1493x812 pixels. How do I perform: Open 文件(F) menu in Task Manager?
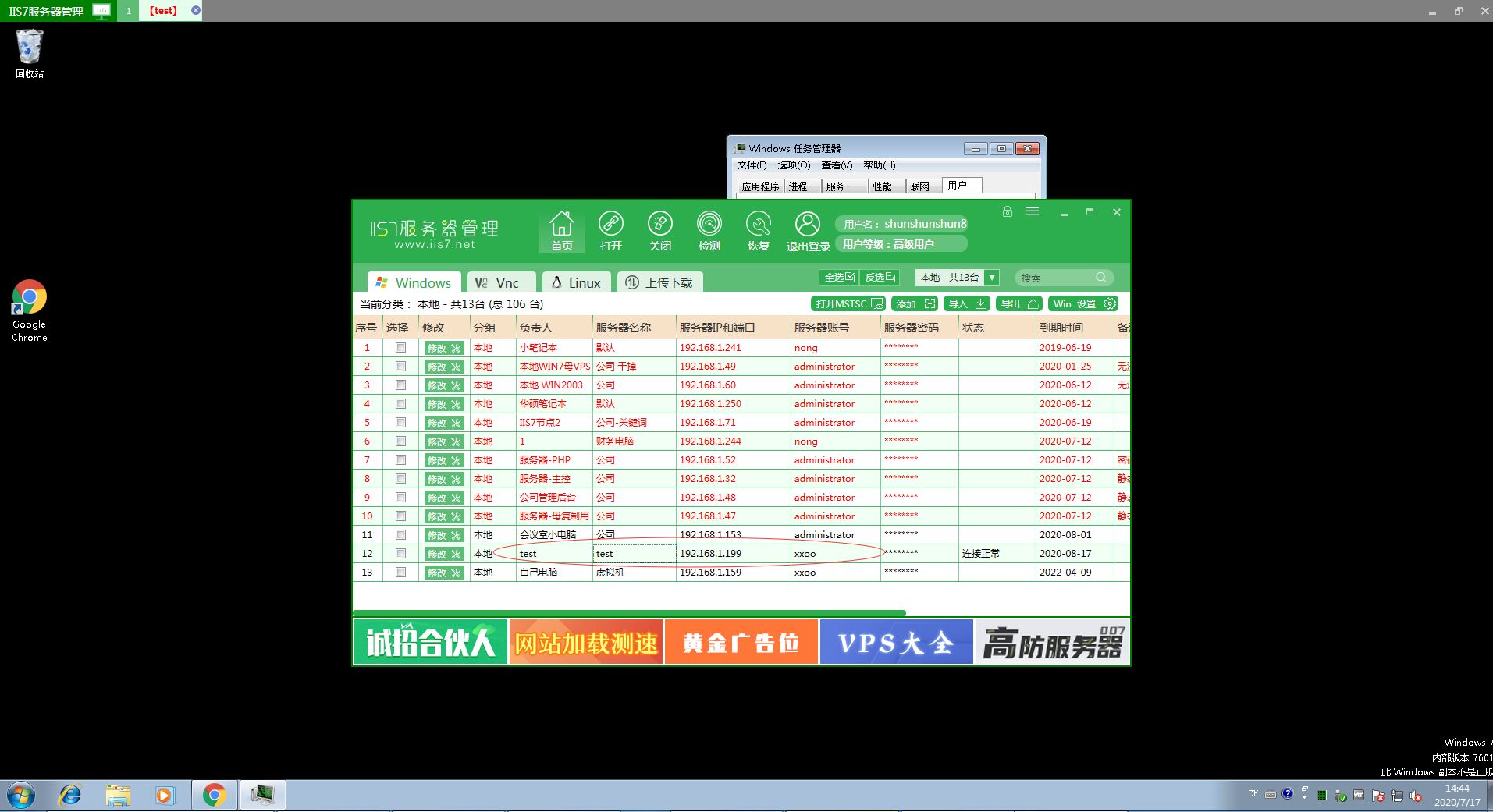point(752,165)
